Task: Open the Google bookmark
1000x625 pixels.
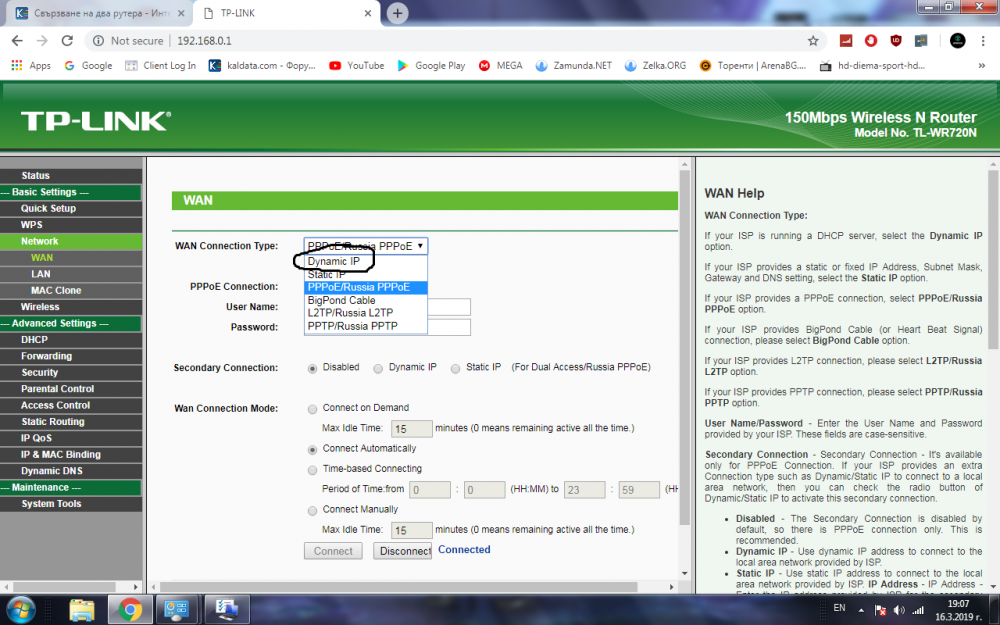Action: 88,65
